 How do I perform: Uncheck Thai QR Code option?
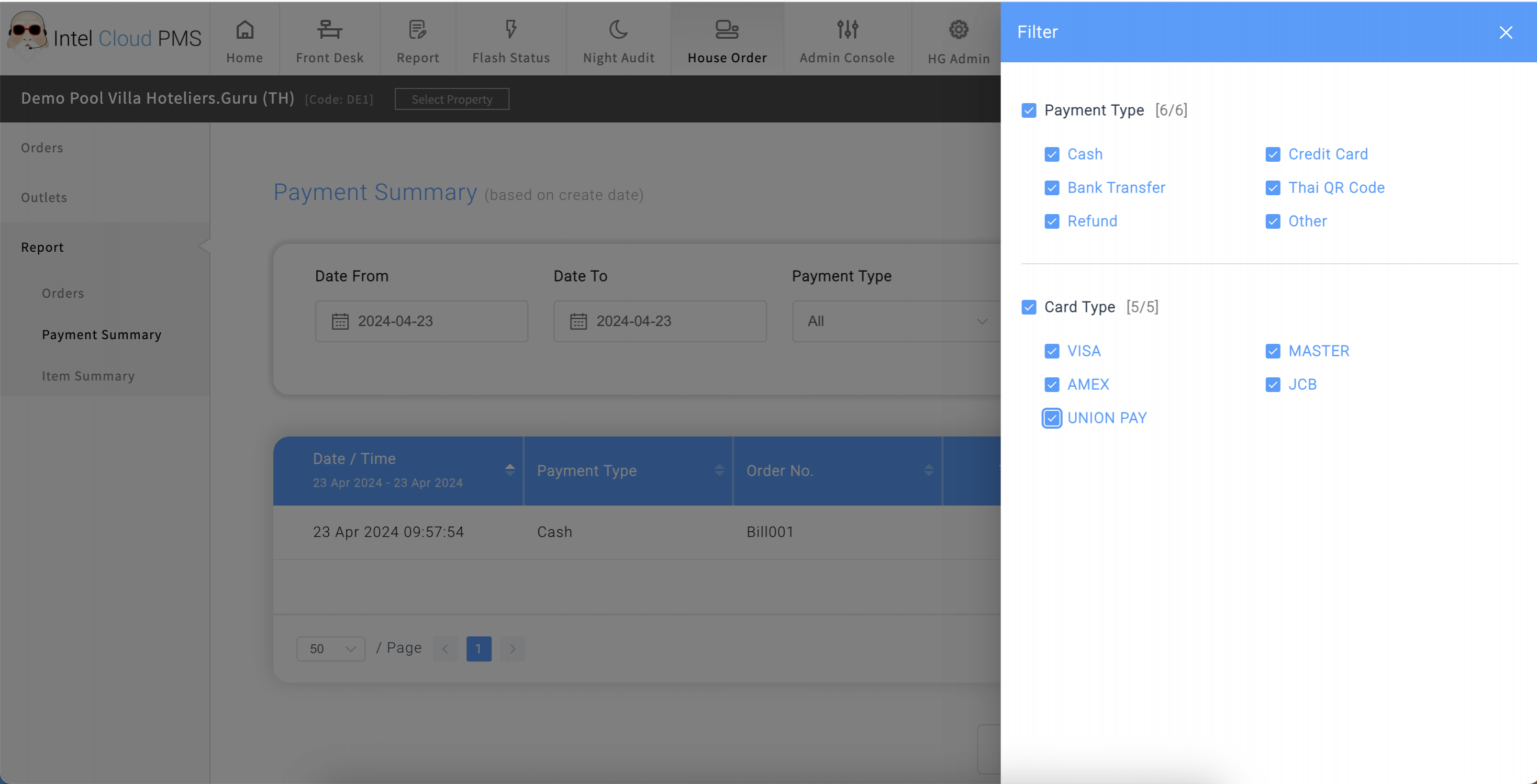coord(1273,188)
